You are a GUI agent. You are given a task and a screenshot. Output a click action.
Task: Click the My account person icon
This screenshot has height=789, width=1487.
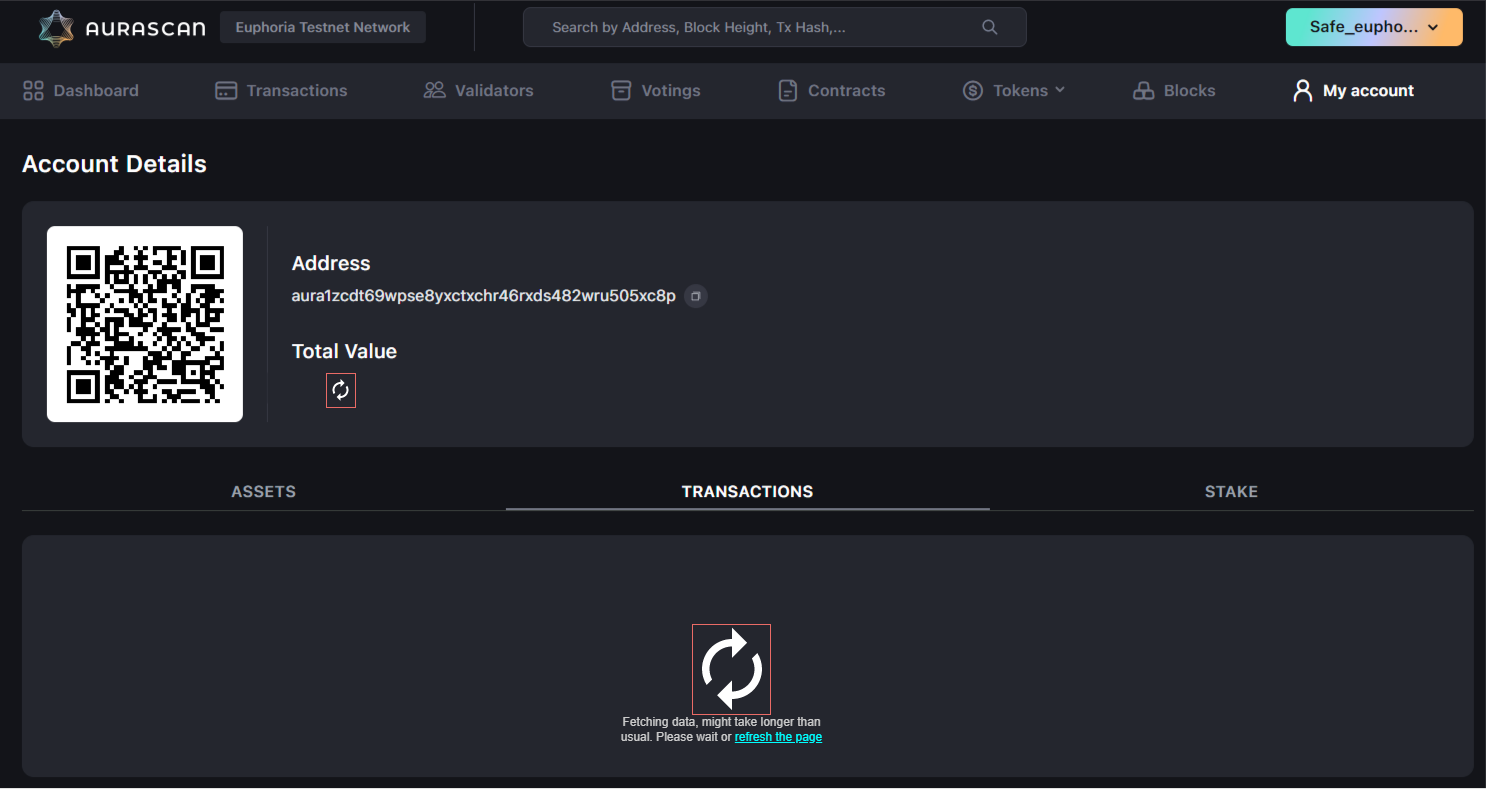[x=1302, y=90]
